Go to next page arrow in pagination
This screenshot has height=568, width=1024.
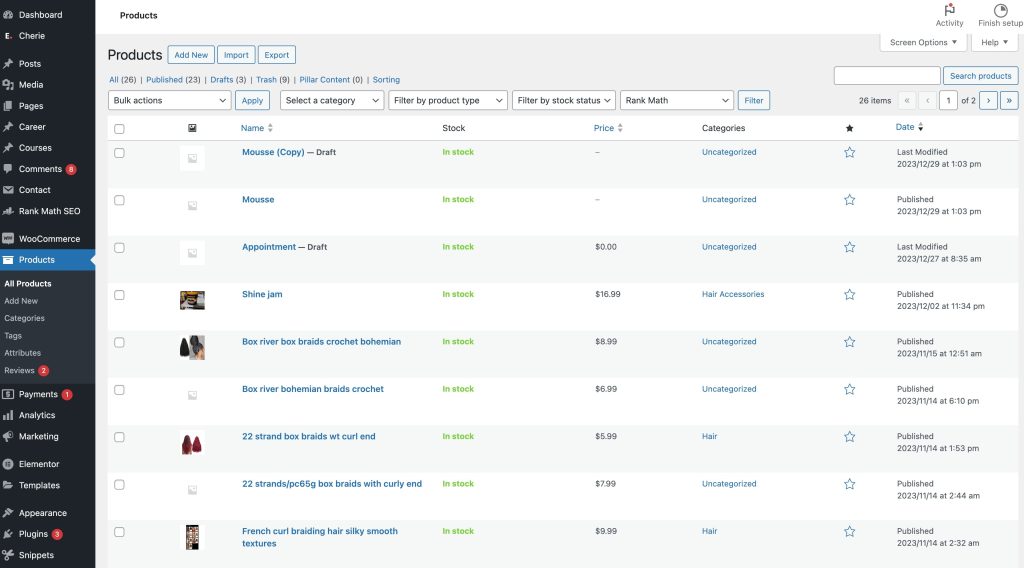point(988,100)
